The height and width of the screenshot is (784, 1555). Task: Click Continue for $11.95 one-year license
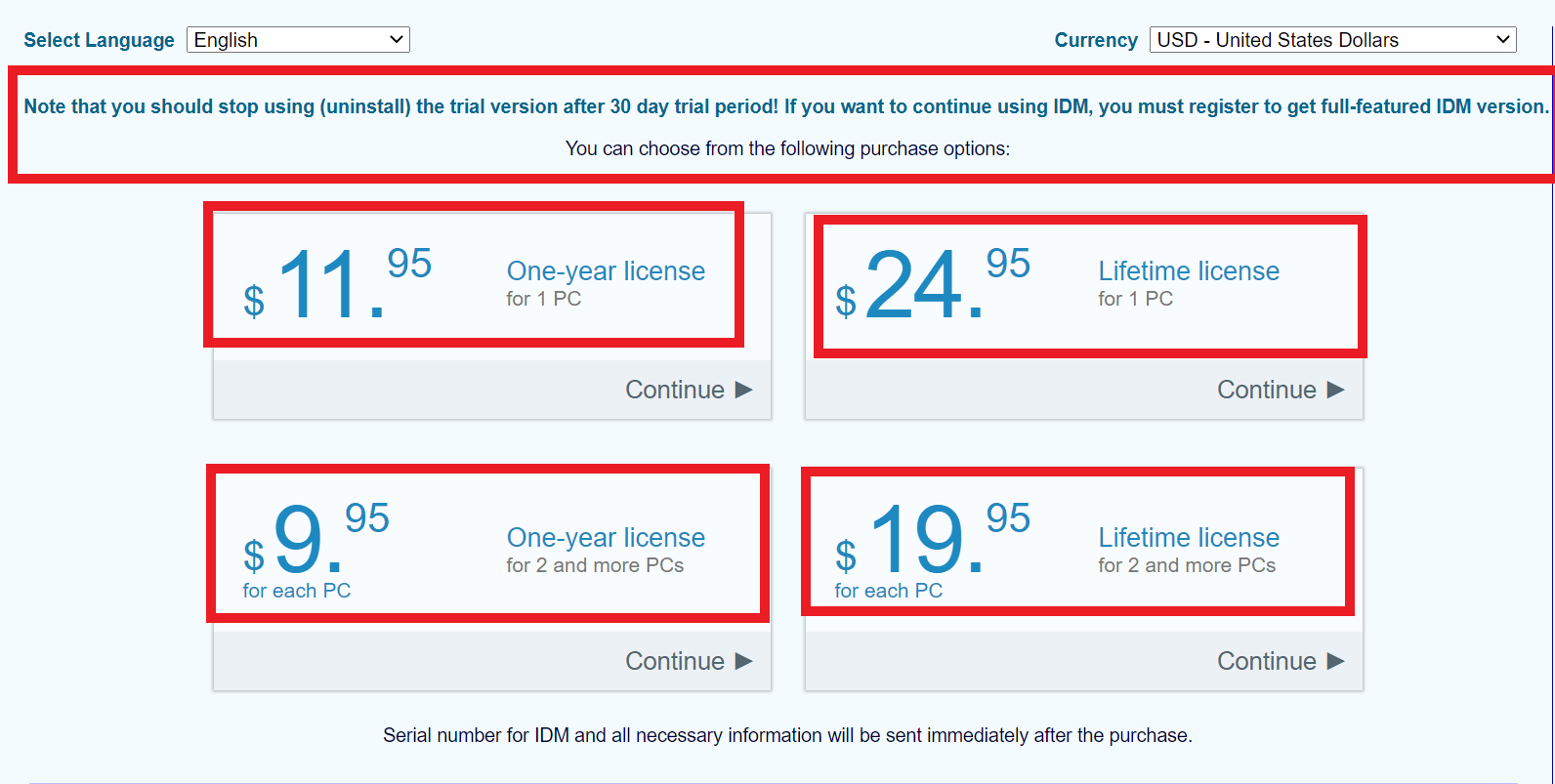[689, 390]
